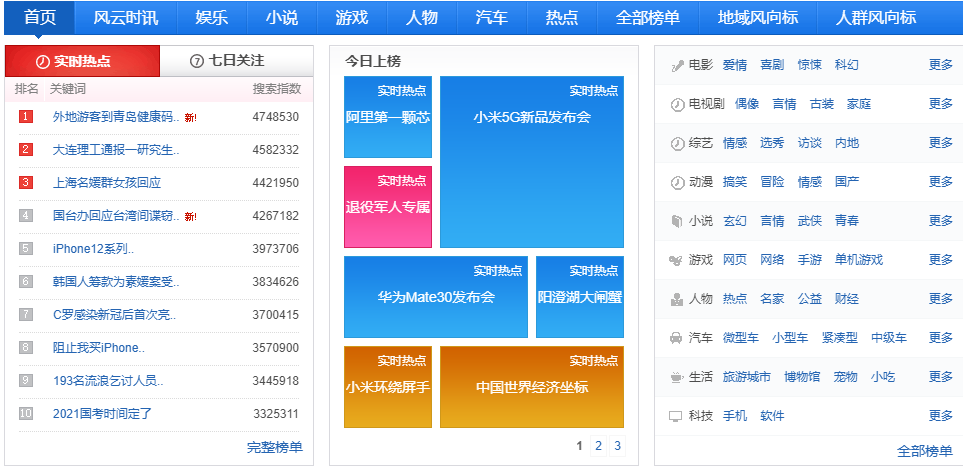Screen dimensions: 963x471
Task: Open 人群风向标 navigation item
Action: click(876, 18)
